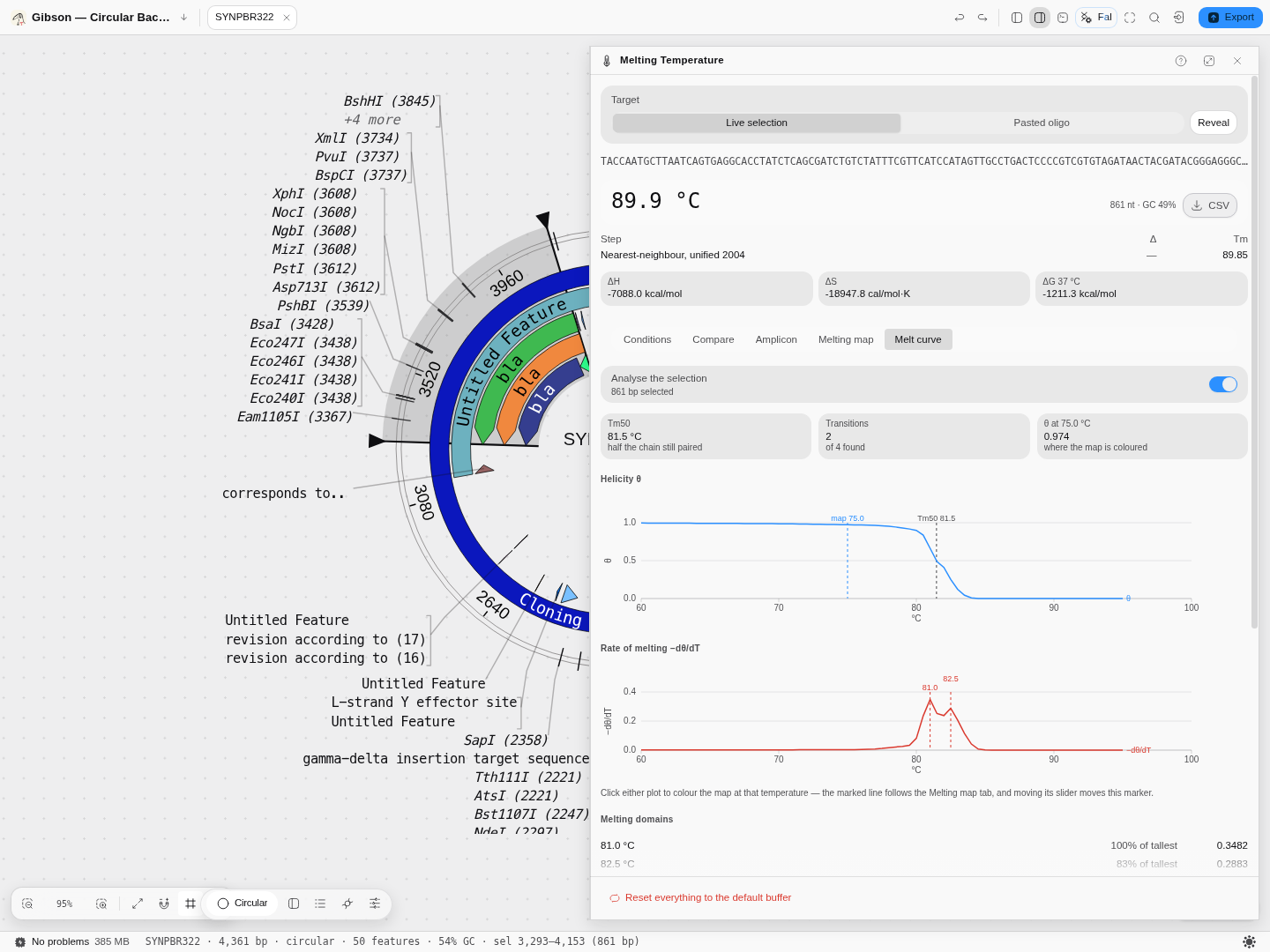
Task: Open search with the magnifier icon
Action: (x=1154, y=18)
